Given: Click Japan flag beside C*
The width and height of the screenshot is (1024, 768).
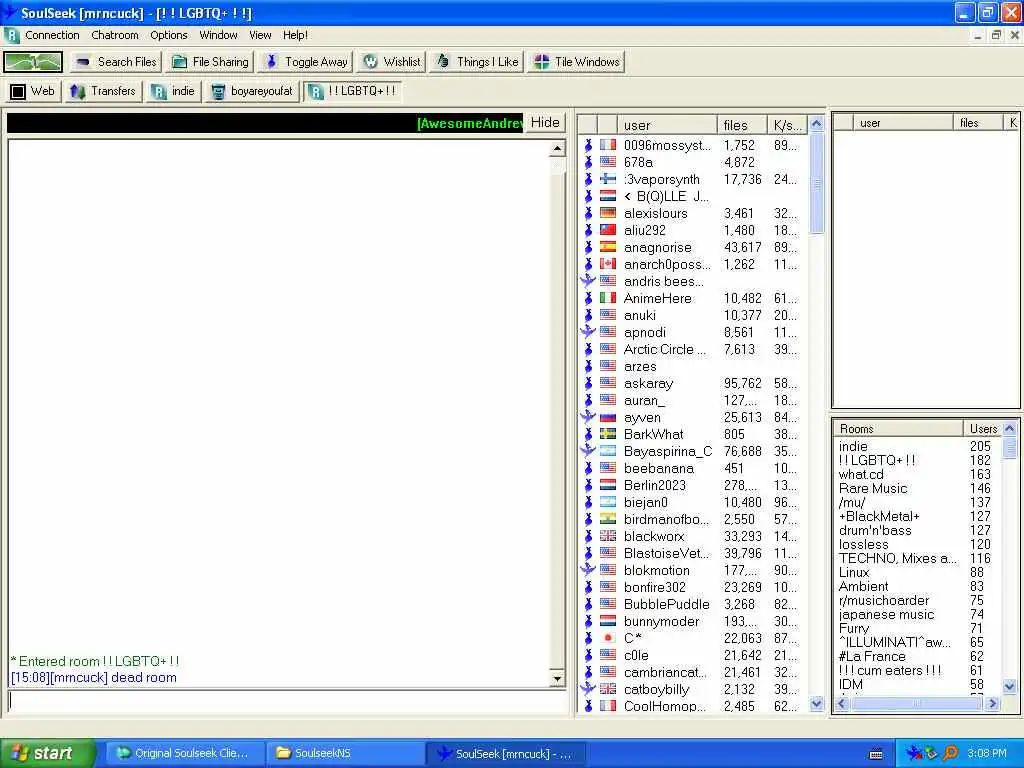Looking at the screenshot, I should tap(608, 637).
